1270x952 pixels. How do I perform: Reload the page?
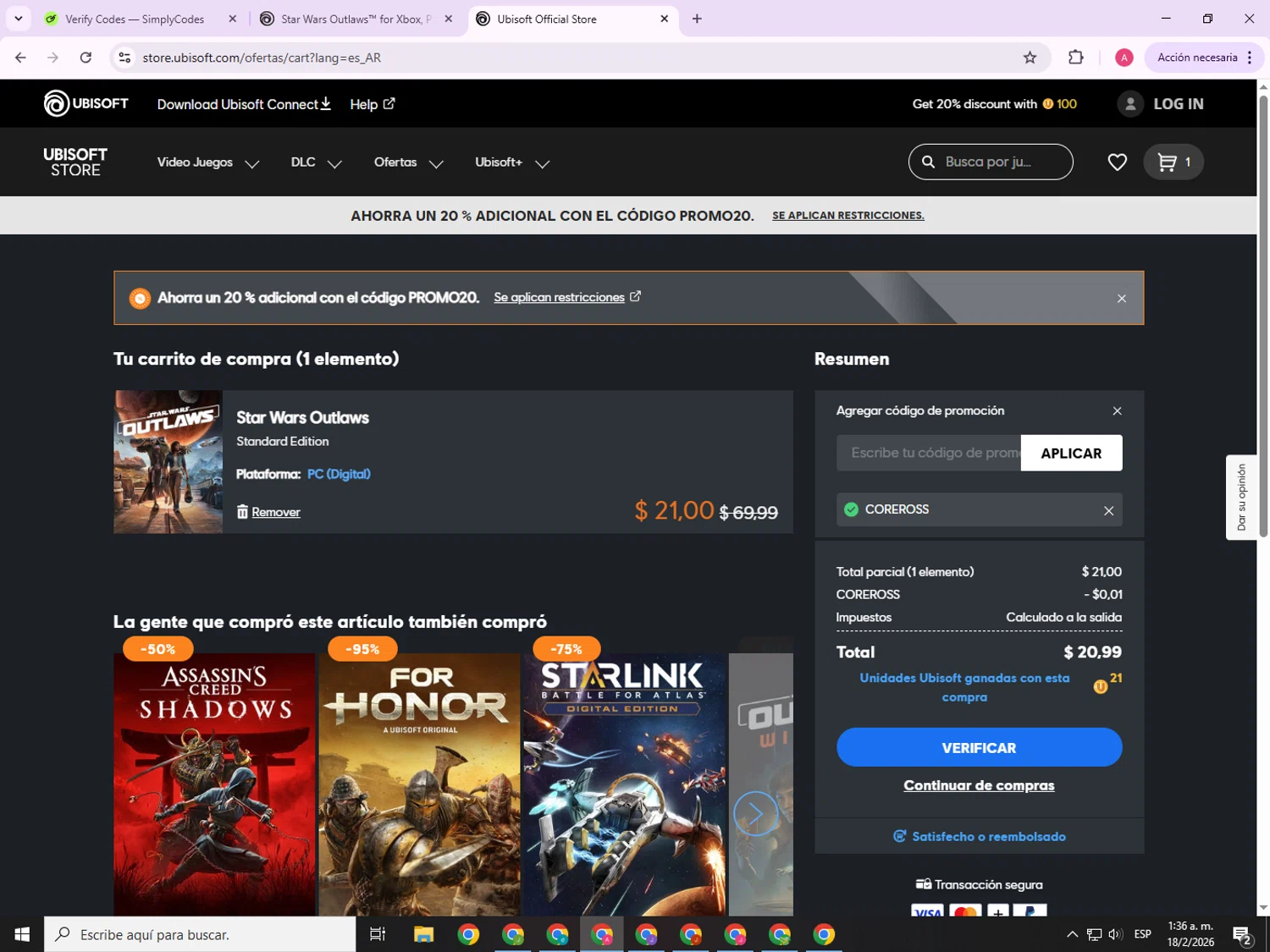click(86, 58)
